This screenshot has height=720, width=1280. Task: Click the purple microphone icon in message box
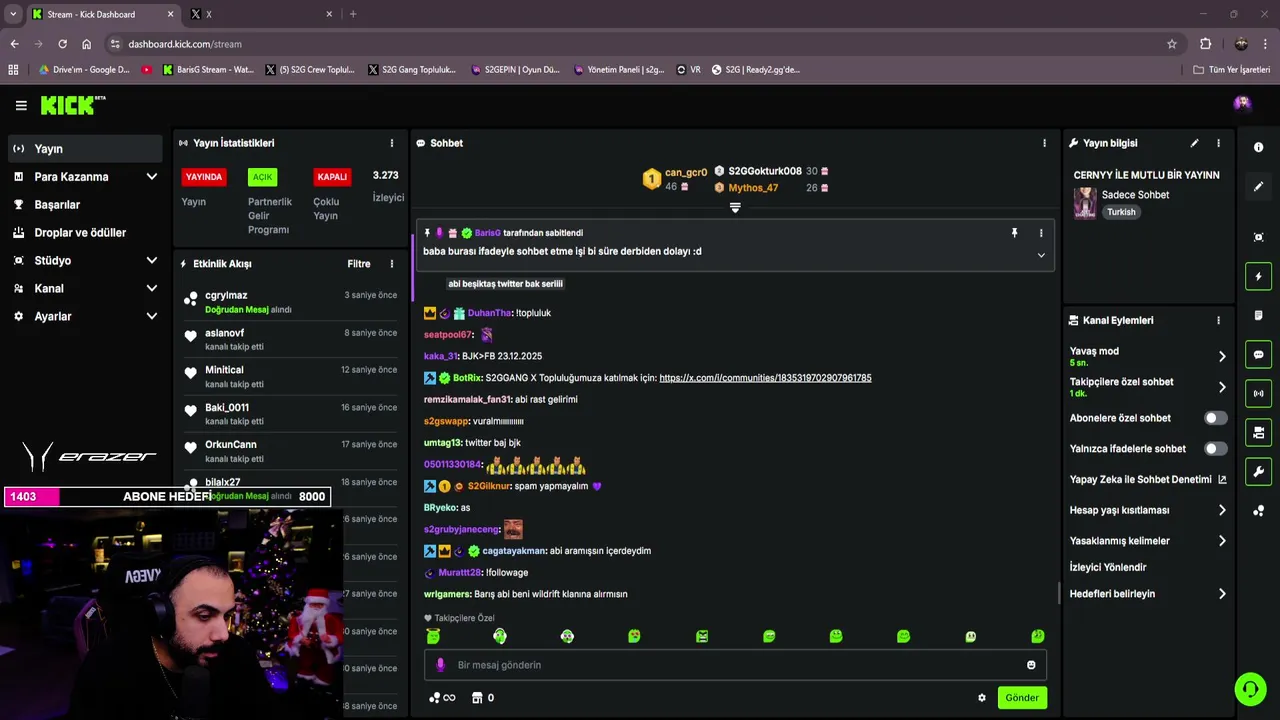440,665
